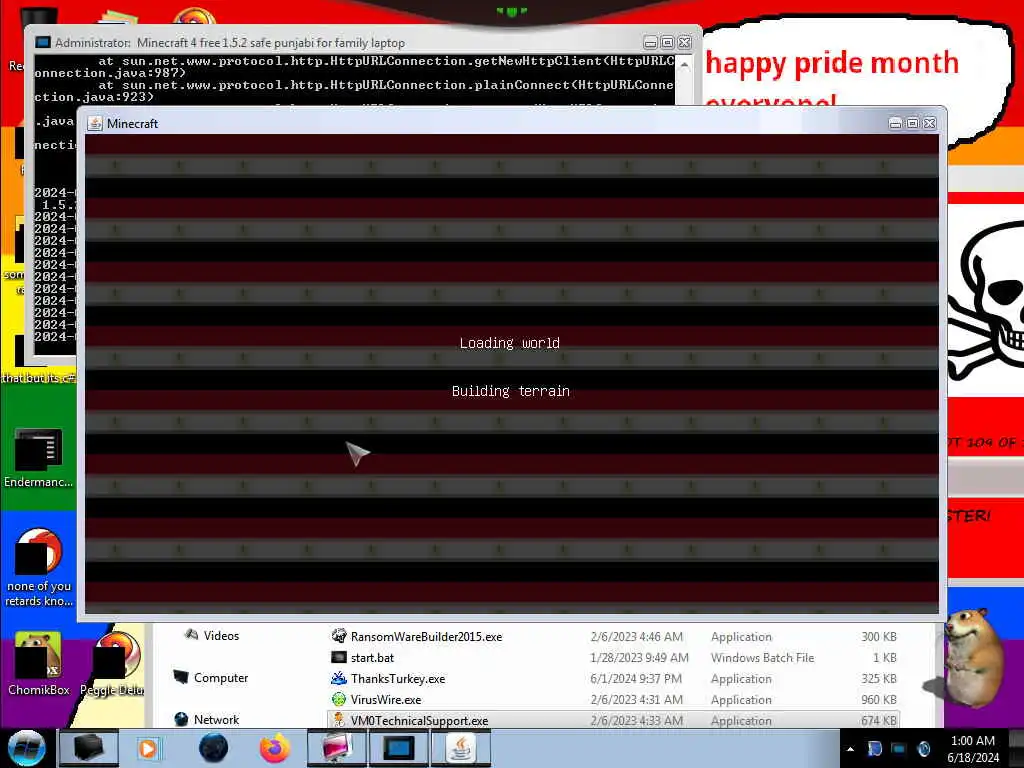Open the ChomikBox desktop shortcut
Screen dimensions: 1024x768
pyautogui.click(x=38, y=663)
